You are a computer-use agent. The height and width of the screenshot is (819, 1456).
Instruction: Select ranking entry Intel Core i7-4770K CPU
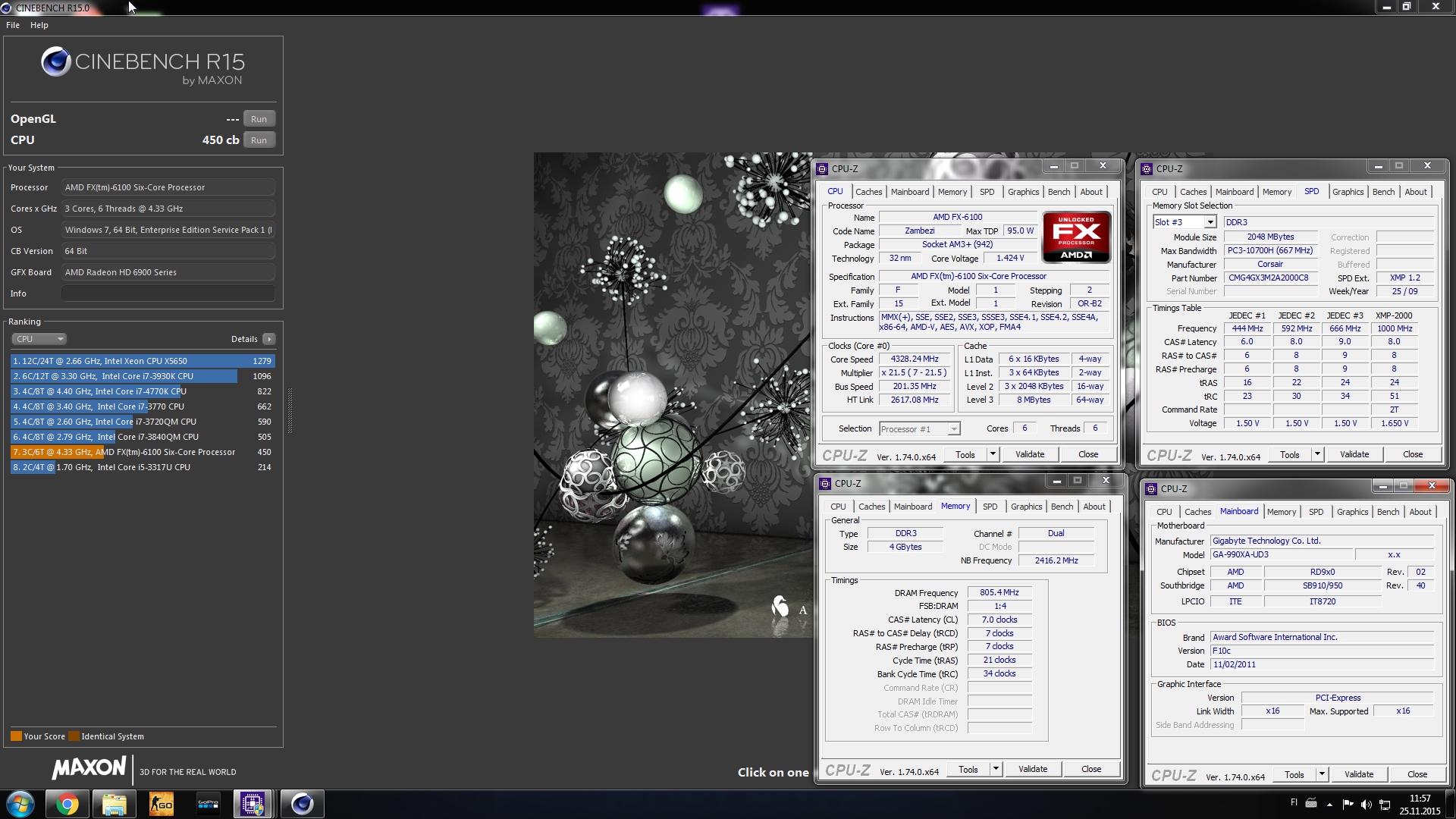pos(143,391)
